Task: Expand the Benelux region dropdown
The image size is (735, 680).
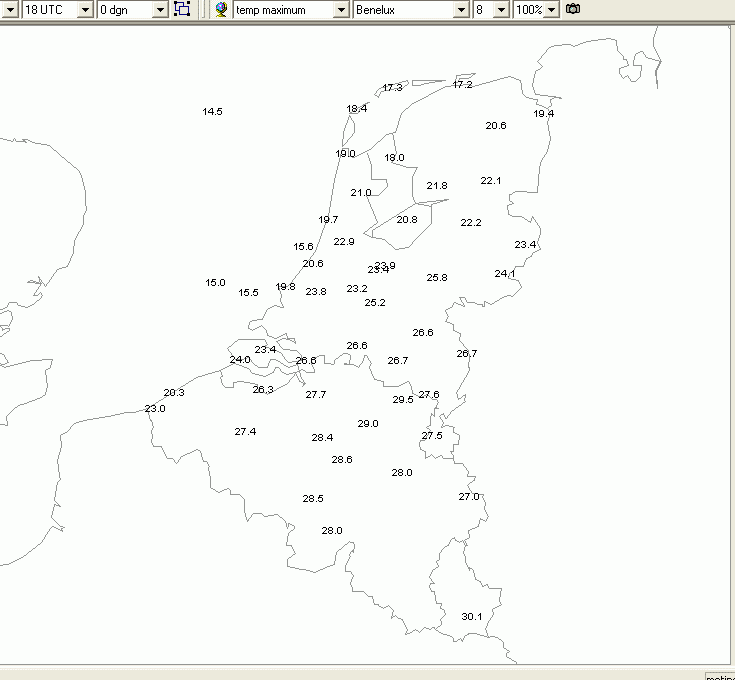Action: (x=461, y=9)
